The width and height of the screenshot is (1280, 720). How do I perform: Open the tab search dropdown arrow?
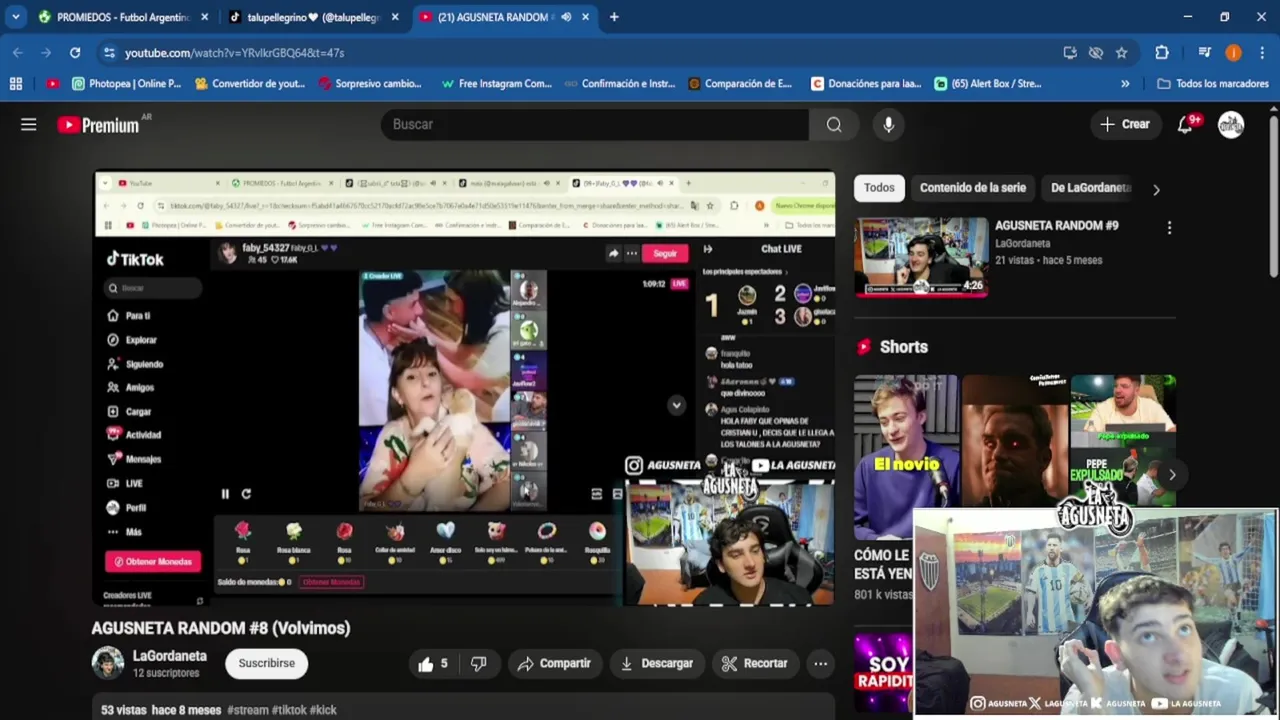click(x=15, y=17)
